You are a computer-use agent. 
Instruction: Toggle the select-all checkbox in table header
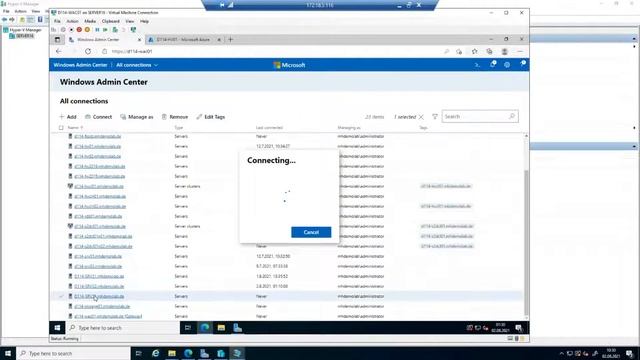(x=61, y=128)
